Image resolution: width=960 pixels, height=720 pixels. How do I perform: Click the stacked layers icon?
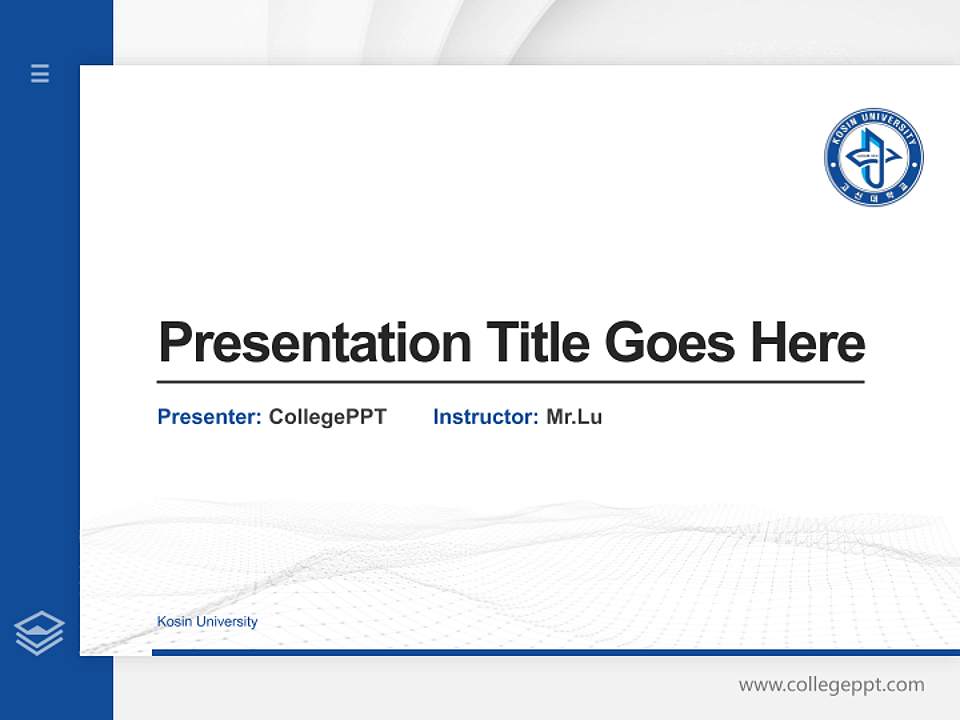(x=39, y=633)
